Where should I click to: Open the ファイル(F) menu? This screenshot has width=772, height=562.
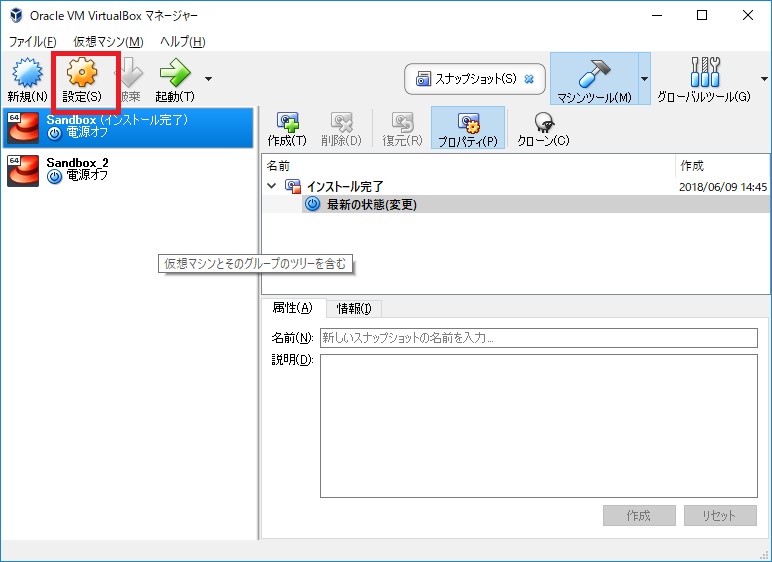click(x=32, y=42)
